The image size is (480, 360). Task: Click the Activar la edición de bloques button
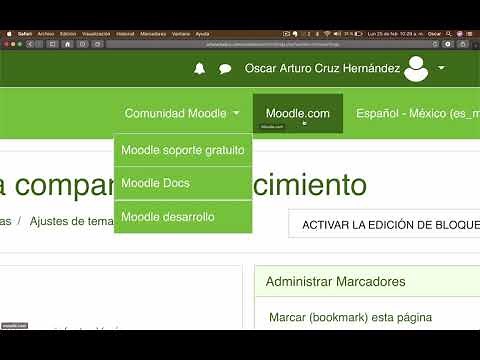click(384, 224)
